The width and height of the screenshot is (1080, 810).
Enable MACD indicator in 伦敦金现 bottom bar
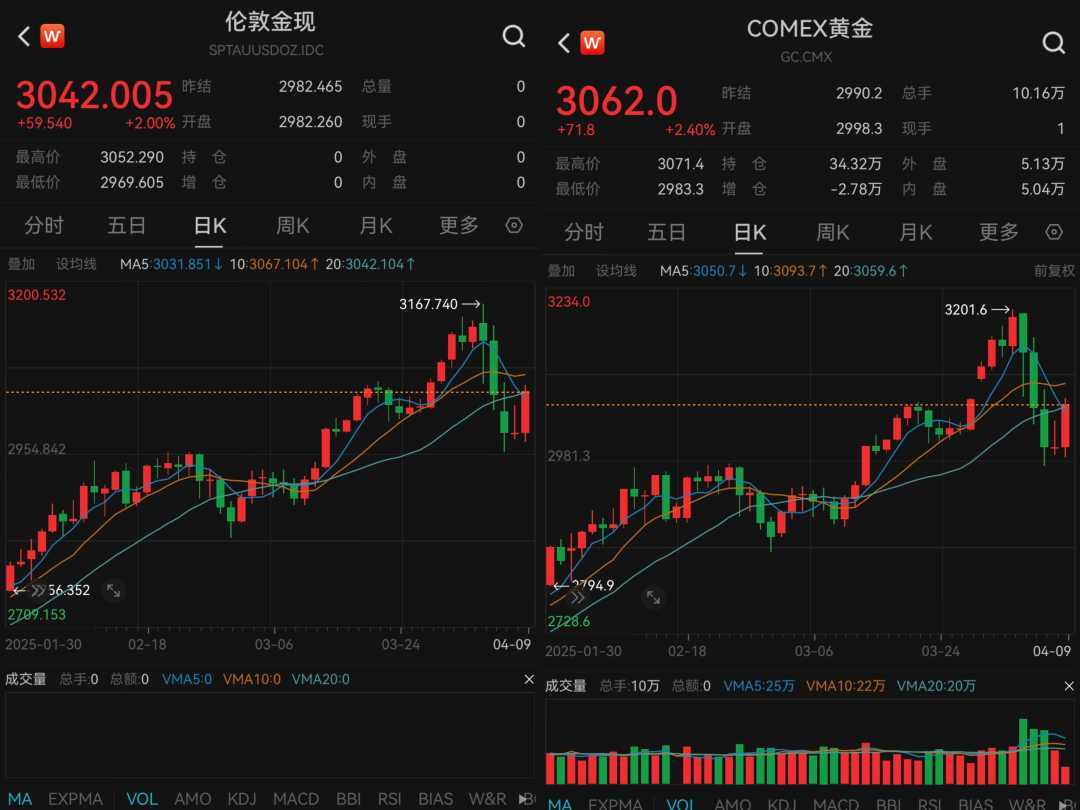tap(295, 799)
